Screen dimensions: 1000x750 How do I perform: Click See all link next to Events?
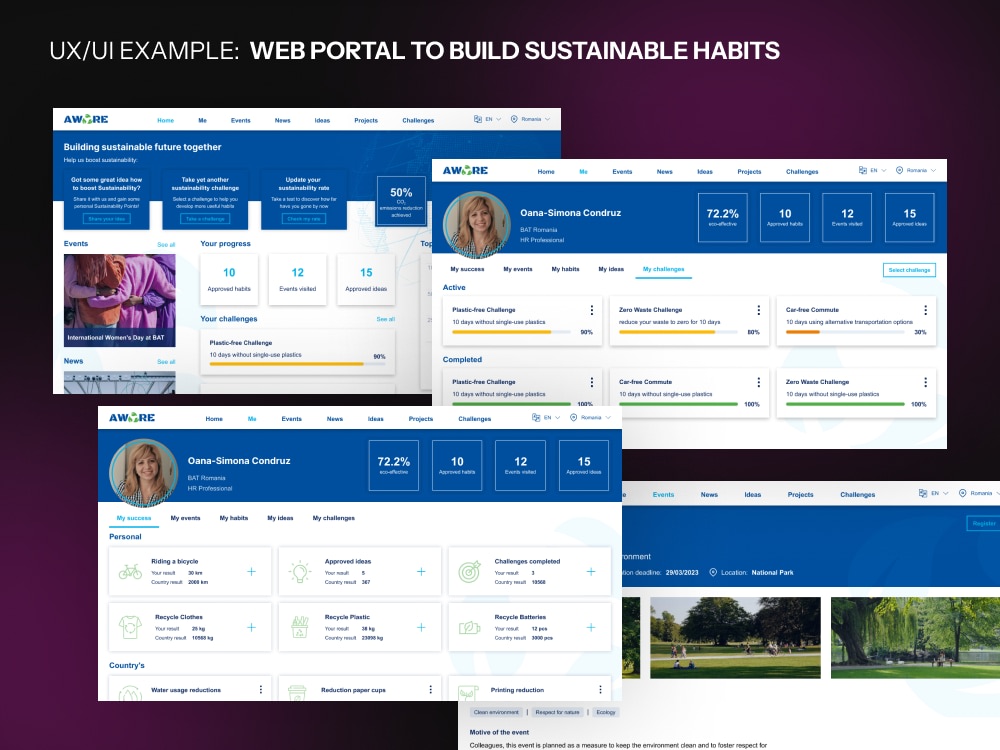pyautogui.click(x=166, y=245)
